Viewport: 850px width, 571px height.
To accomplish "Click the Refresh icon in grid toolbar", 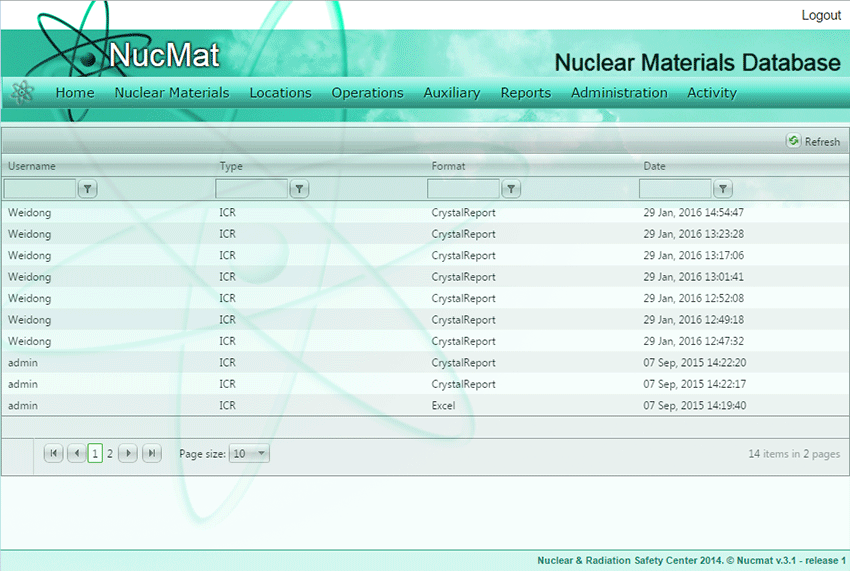I will [x=794, y=142].
